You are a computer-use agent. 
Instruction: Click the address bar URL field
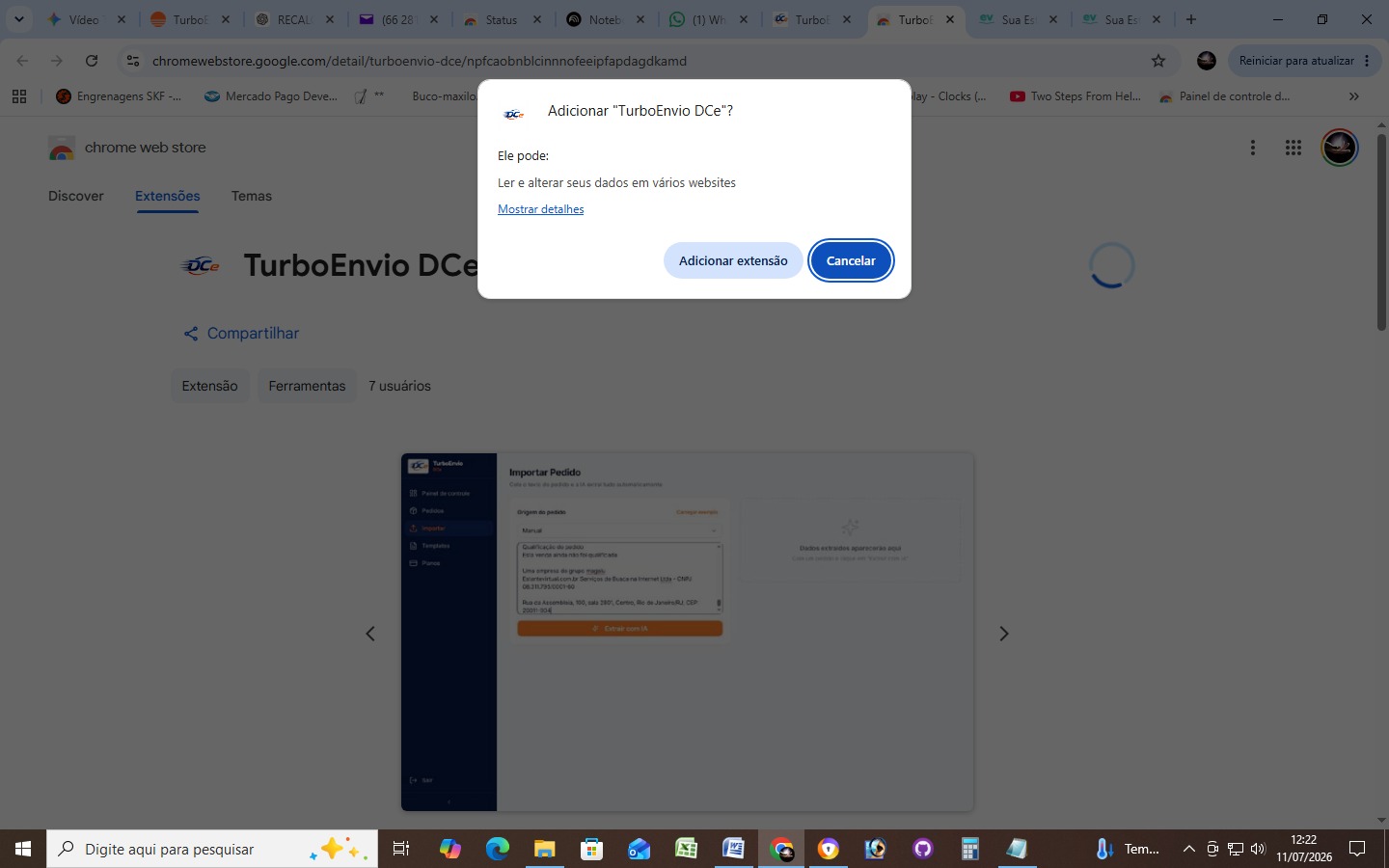(x=646, y=61)
